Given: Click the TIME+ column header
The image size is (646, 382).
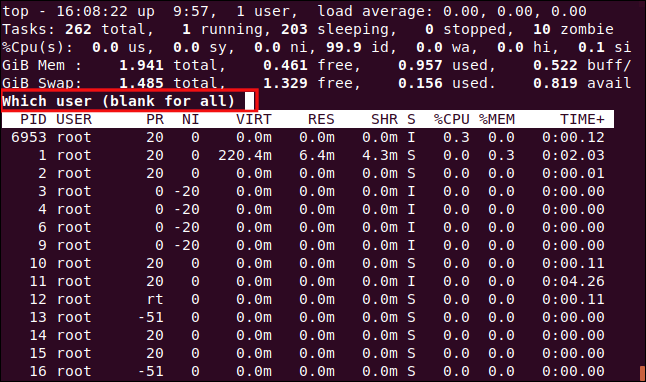Looking at the screenshot, I should point(582,119).
